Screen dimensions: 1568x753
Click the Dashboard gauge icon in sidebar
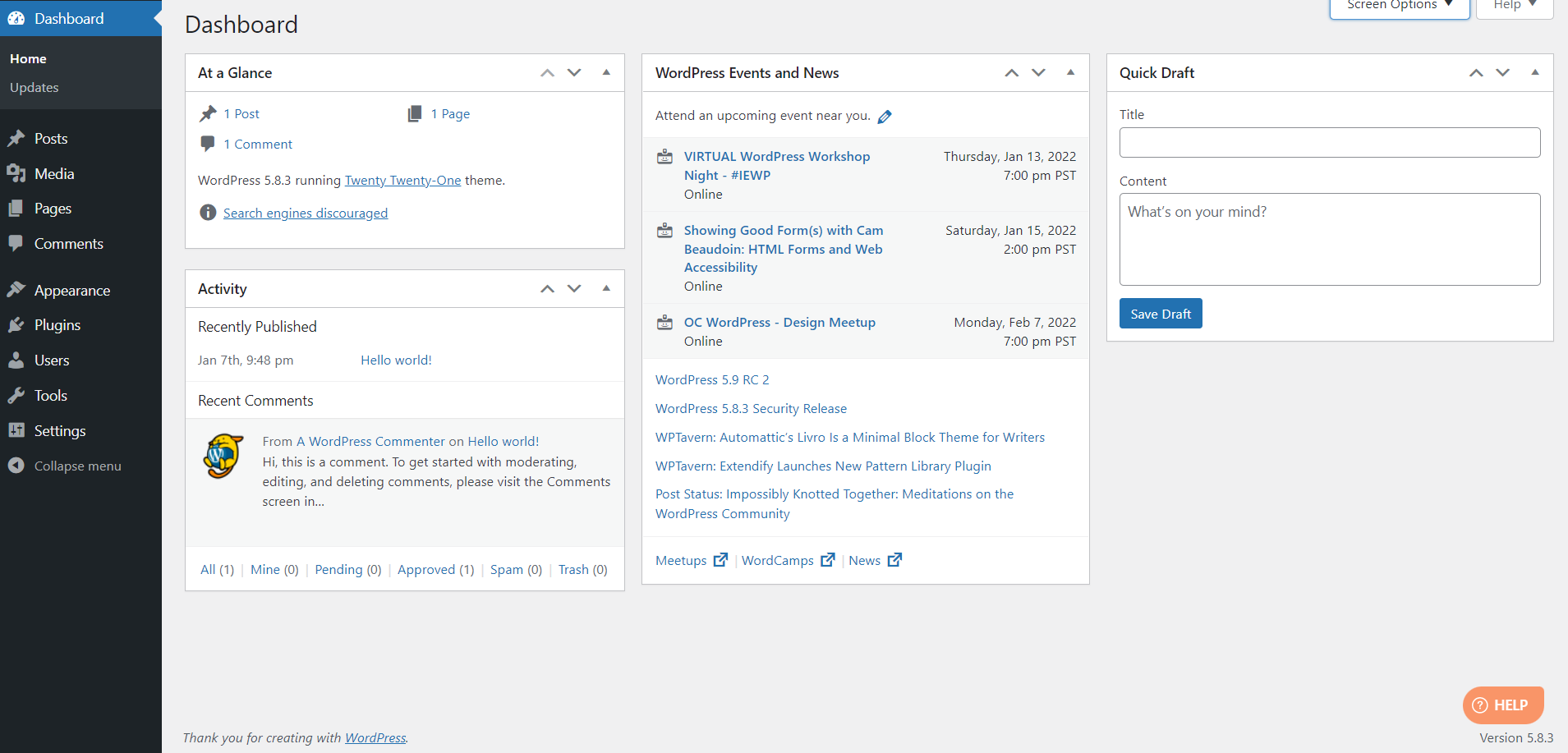point(16,18)
